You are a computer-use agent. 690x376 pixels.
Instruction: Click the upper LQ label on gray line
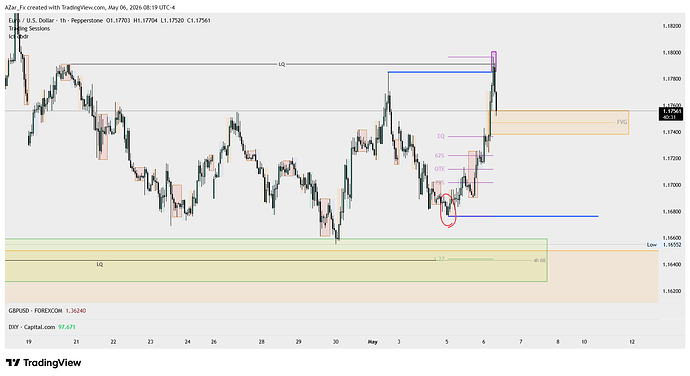click(x=282, y=64)
